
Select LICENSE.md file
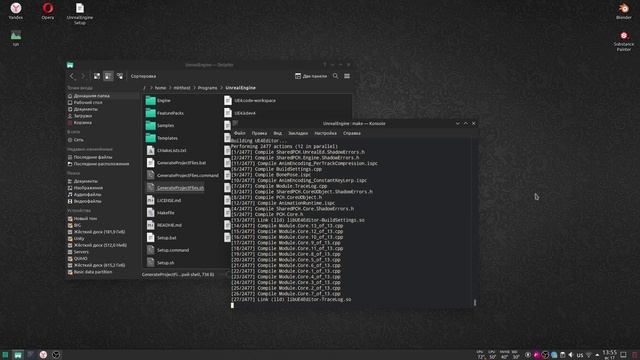pos(164,200)
